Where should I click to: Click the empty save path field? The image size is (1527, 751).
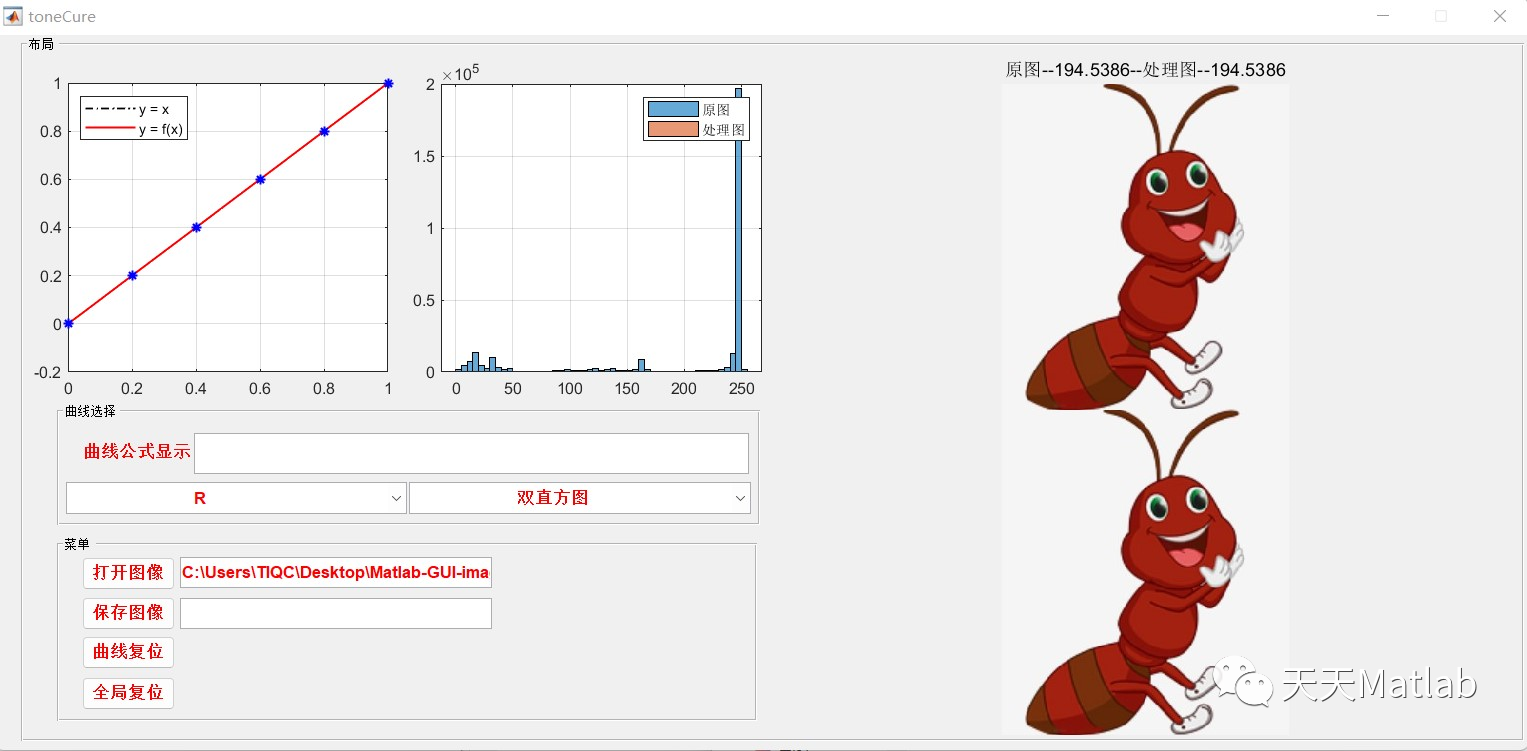tap(336, 613)
